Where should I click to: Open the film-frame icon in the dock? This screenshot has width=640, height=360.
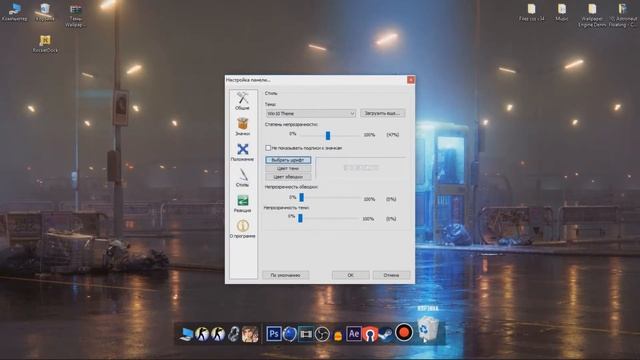pyautogui.click(x=305, y=334)
